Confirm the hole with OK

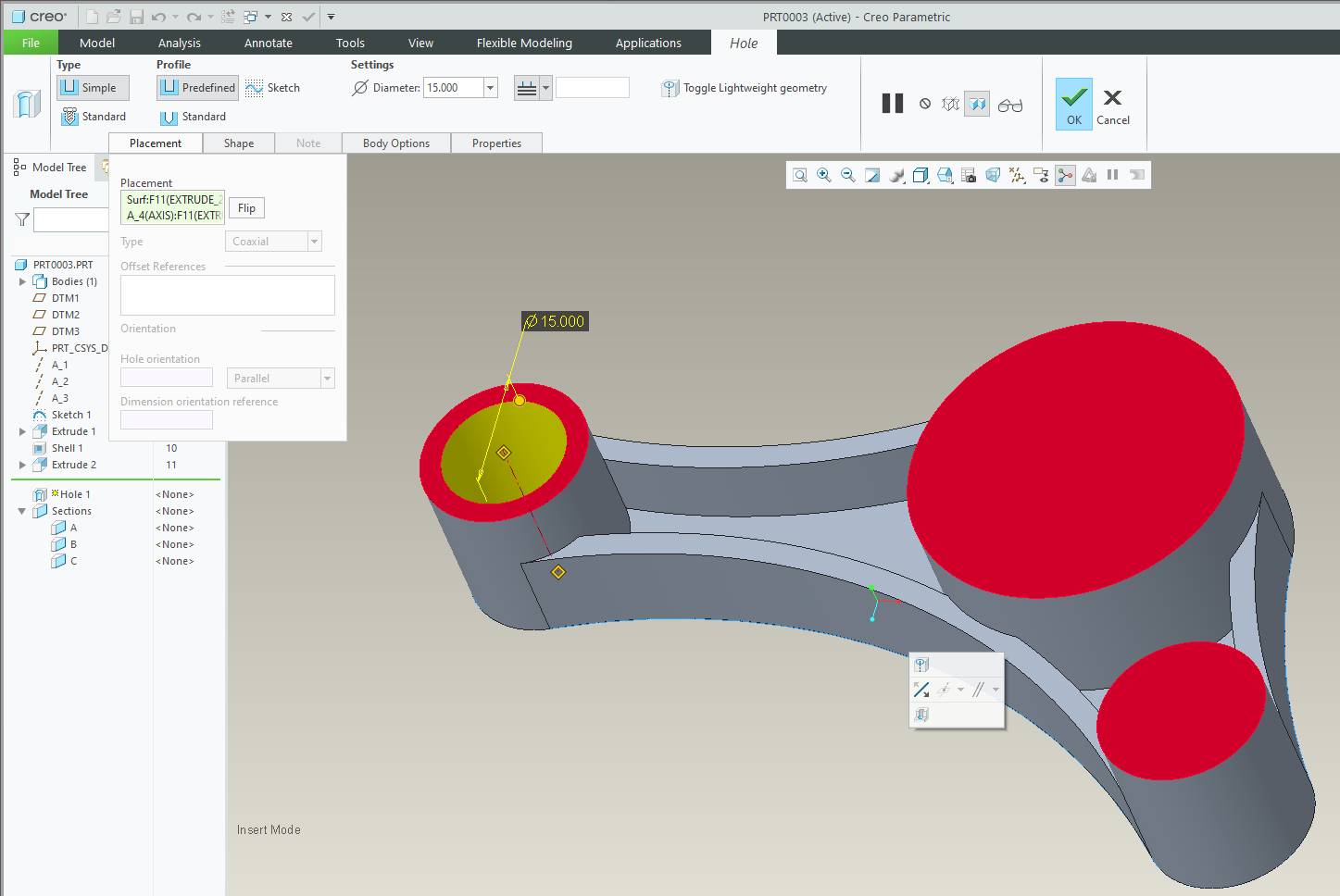click(1073, 103)
